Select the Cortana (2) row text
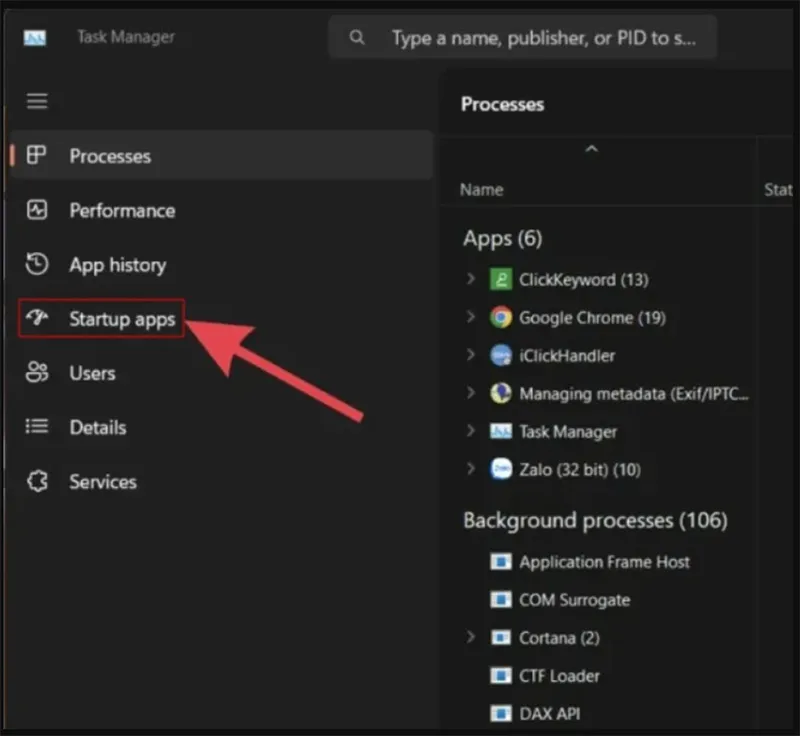Screen dimensions: 800x736 pyautogui.click(x=559, y=638)
